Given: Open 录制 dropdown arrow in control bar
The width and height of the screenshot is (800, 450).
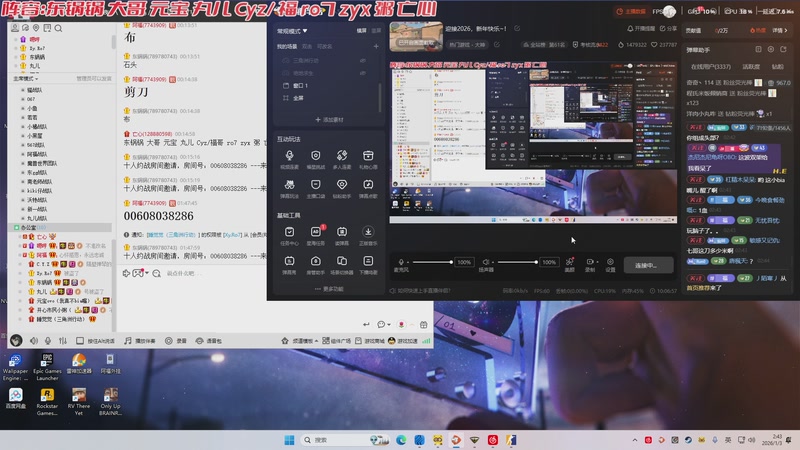Looking at the screenshot, I should pos(597,262).
